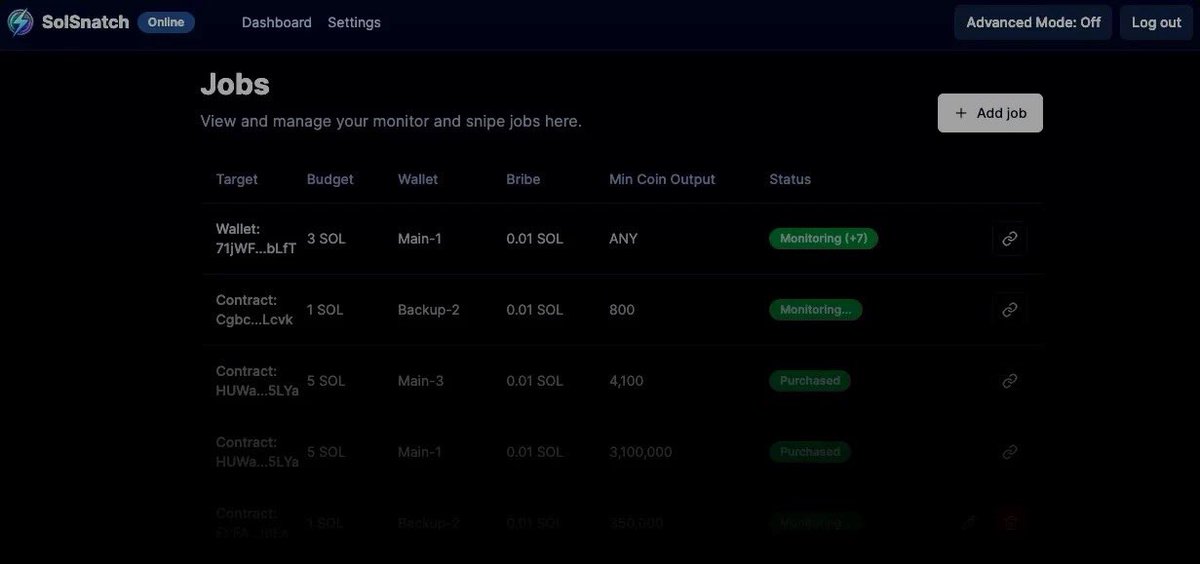
Task: Click the Wallet column header
Action: coord(418,179)
